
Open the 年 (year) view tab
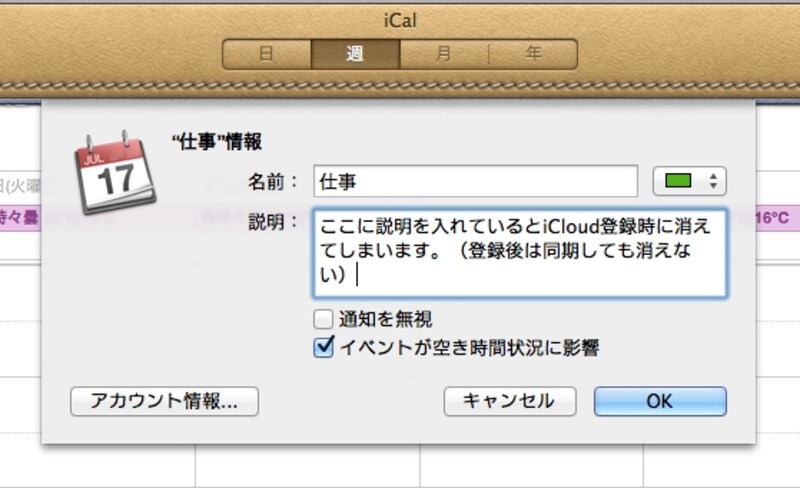coord(533,54)
